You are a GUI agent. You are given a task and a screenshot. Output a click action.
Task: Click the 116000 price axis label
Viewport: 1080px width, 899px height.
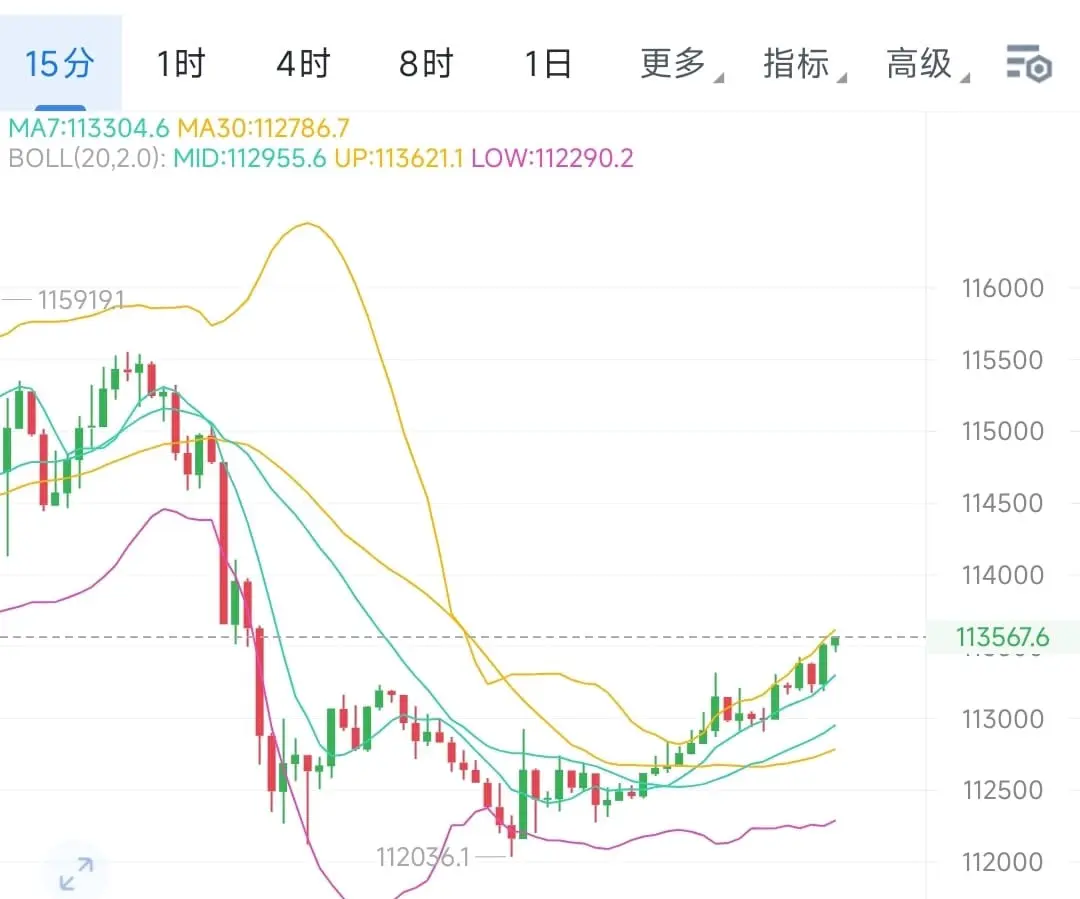click(x=1002, y=288)
